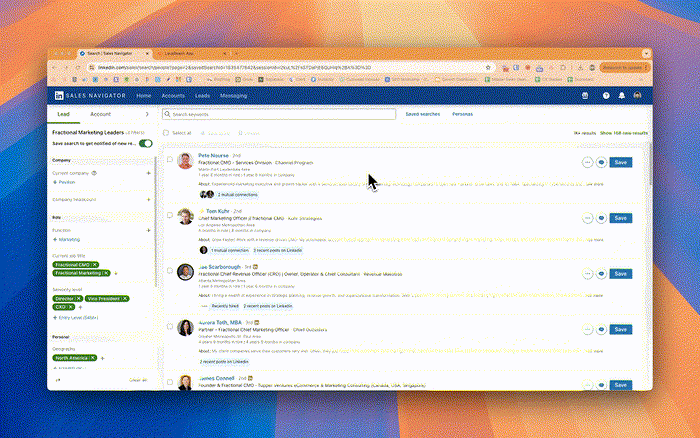Open the Personas link
The width and height of the screenshot is (700, 438).
(x=462, y=114)
